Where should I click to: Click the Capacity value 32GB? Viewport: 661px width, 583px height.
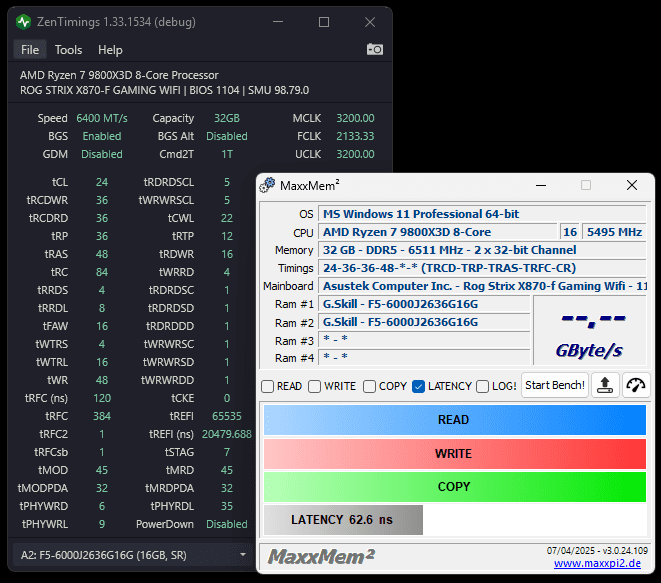pos(227,118)
